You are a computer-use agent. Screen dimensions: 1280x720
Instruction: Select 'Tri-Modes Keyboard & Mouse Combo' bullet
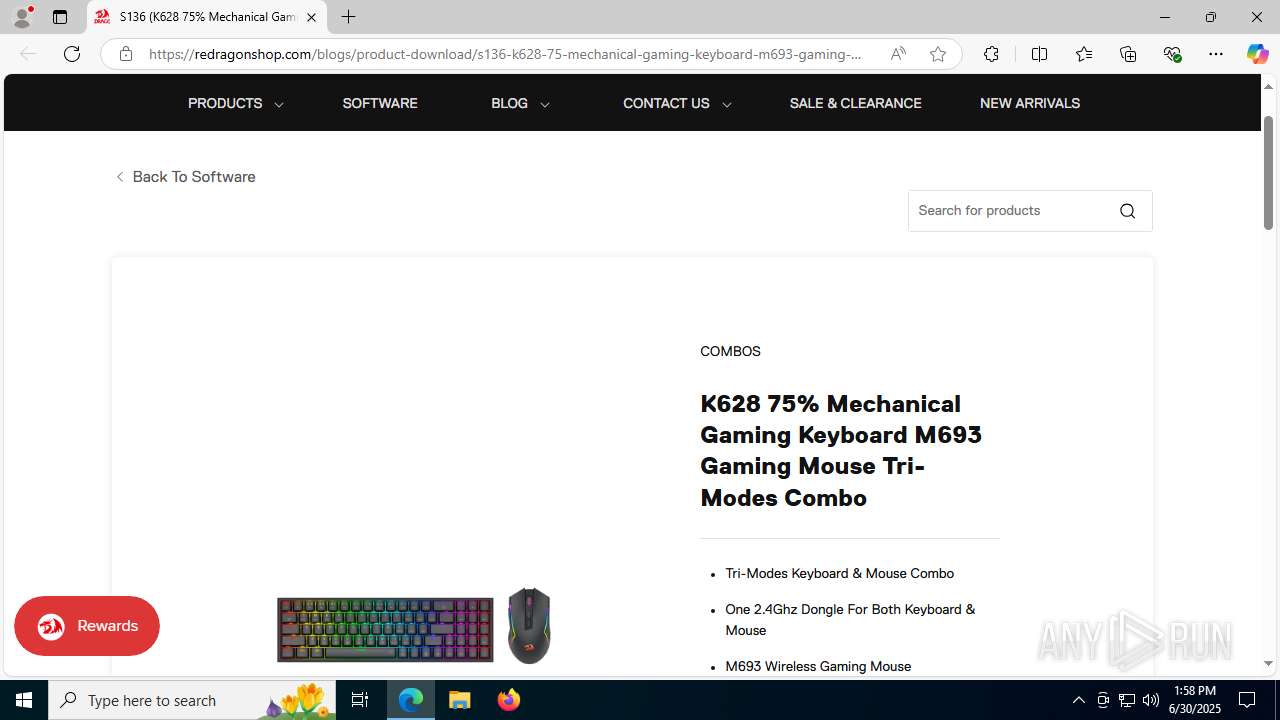[839, 573]
